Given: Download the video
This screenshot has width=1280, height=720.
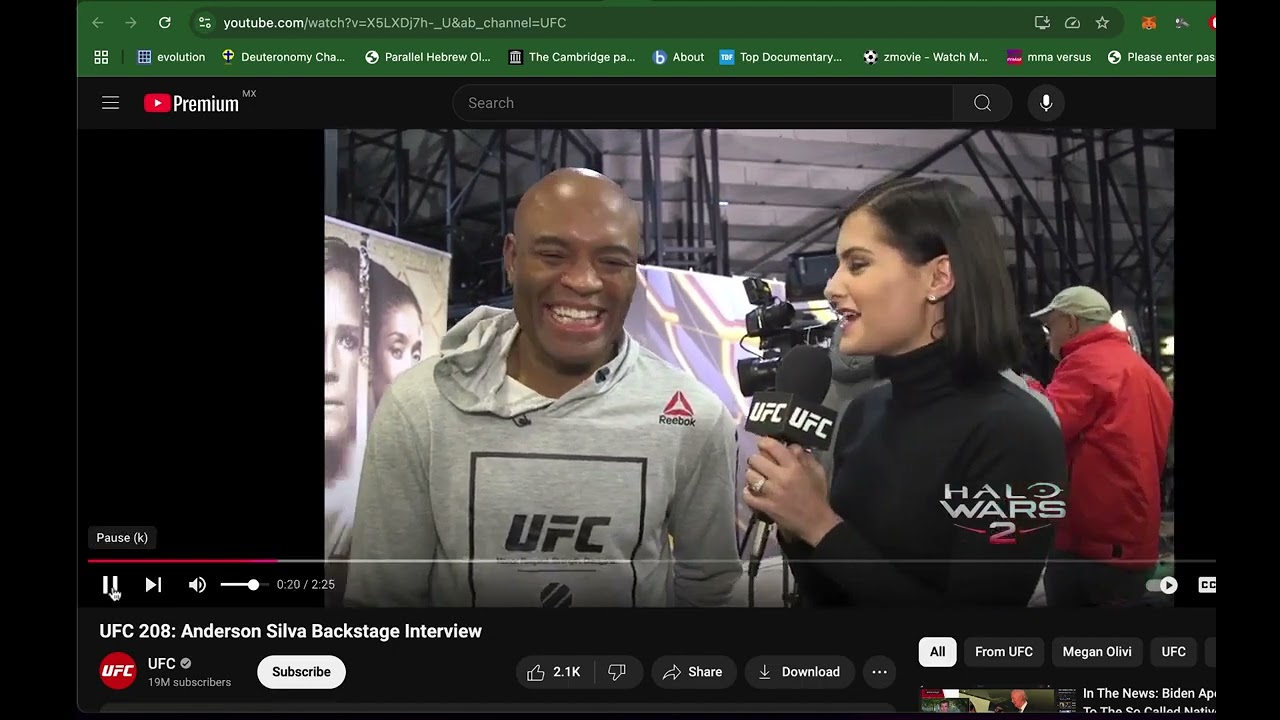Looking at the screenshot, I should [799, 672].
